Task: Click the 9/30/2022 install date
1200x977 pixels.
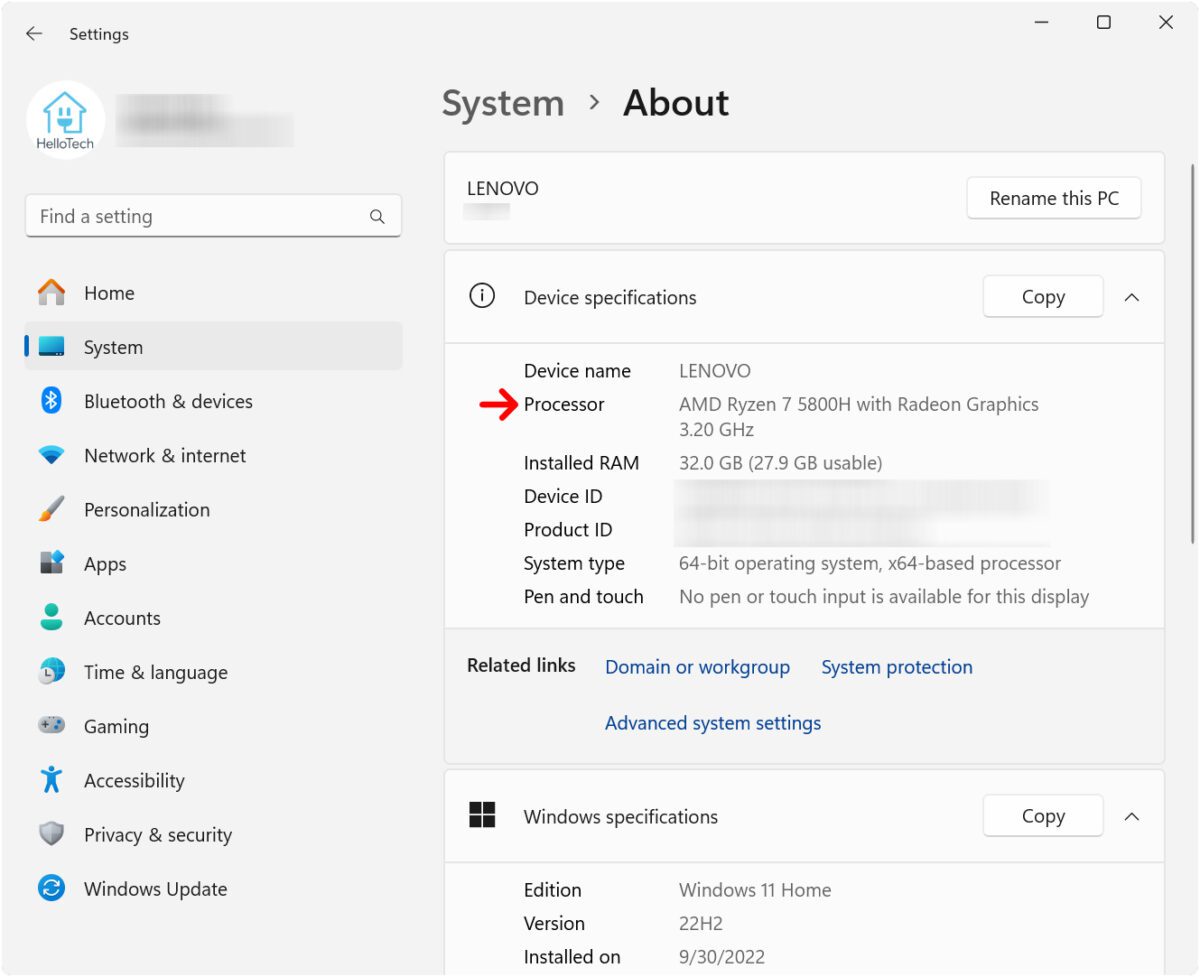Action: [x=722, y=957]
